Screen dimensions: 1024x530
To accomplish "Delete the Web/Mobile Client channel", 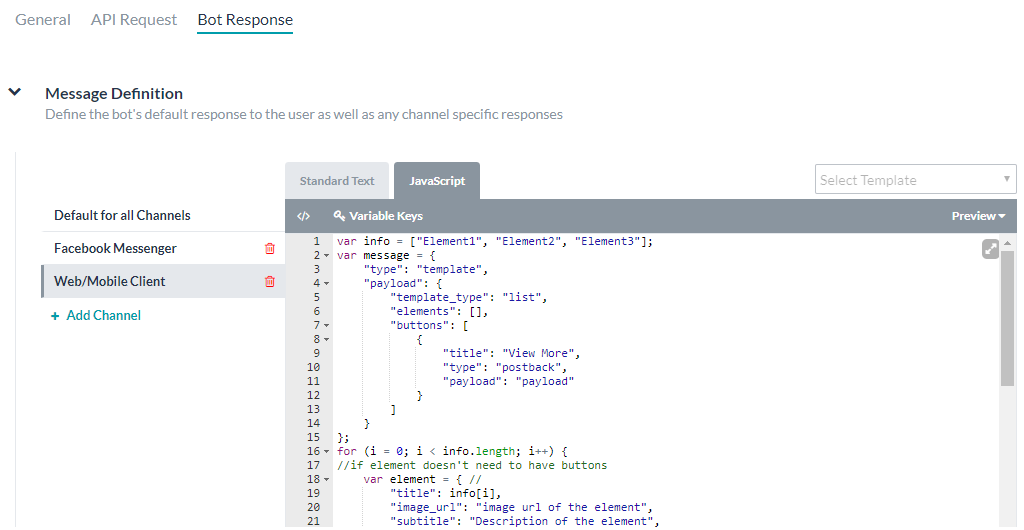I will 269,282.
